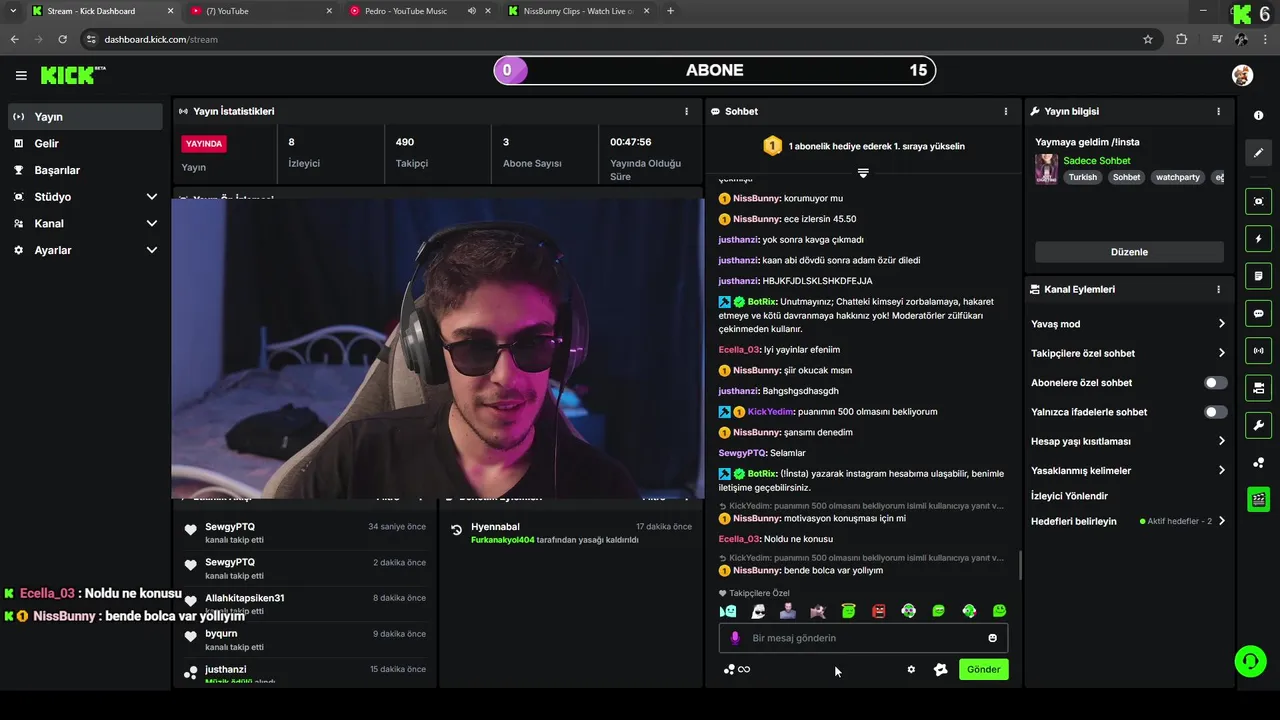Viewport: 1280px width, 720px height.
Task: Open Yayın bilgisi panel three-dot menu
Action: 1218,112
